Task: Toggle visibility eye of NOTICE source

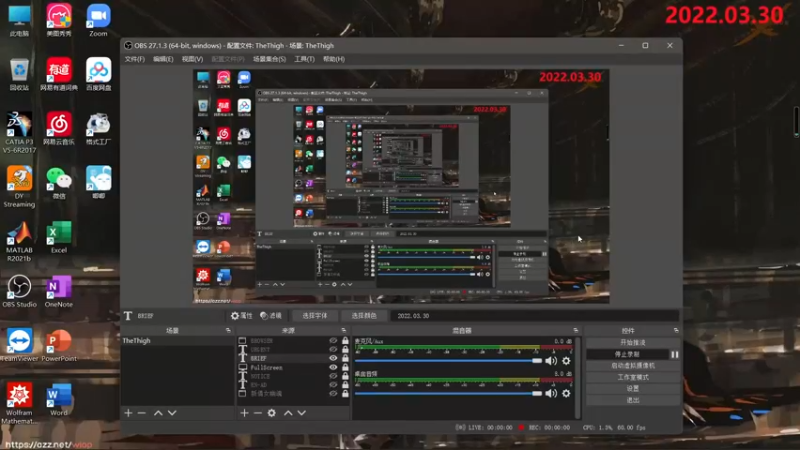Action: point(333,376)
